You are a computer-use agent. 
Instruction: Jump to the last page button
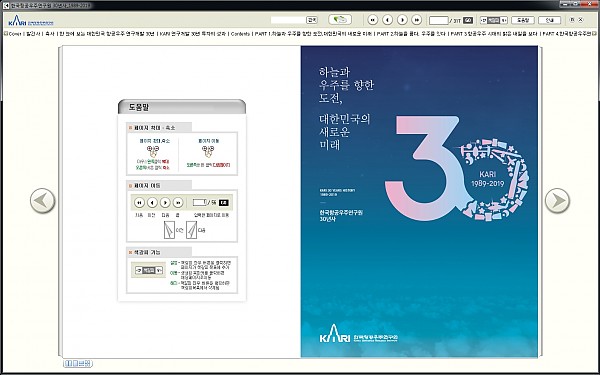click(417, 20)
